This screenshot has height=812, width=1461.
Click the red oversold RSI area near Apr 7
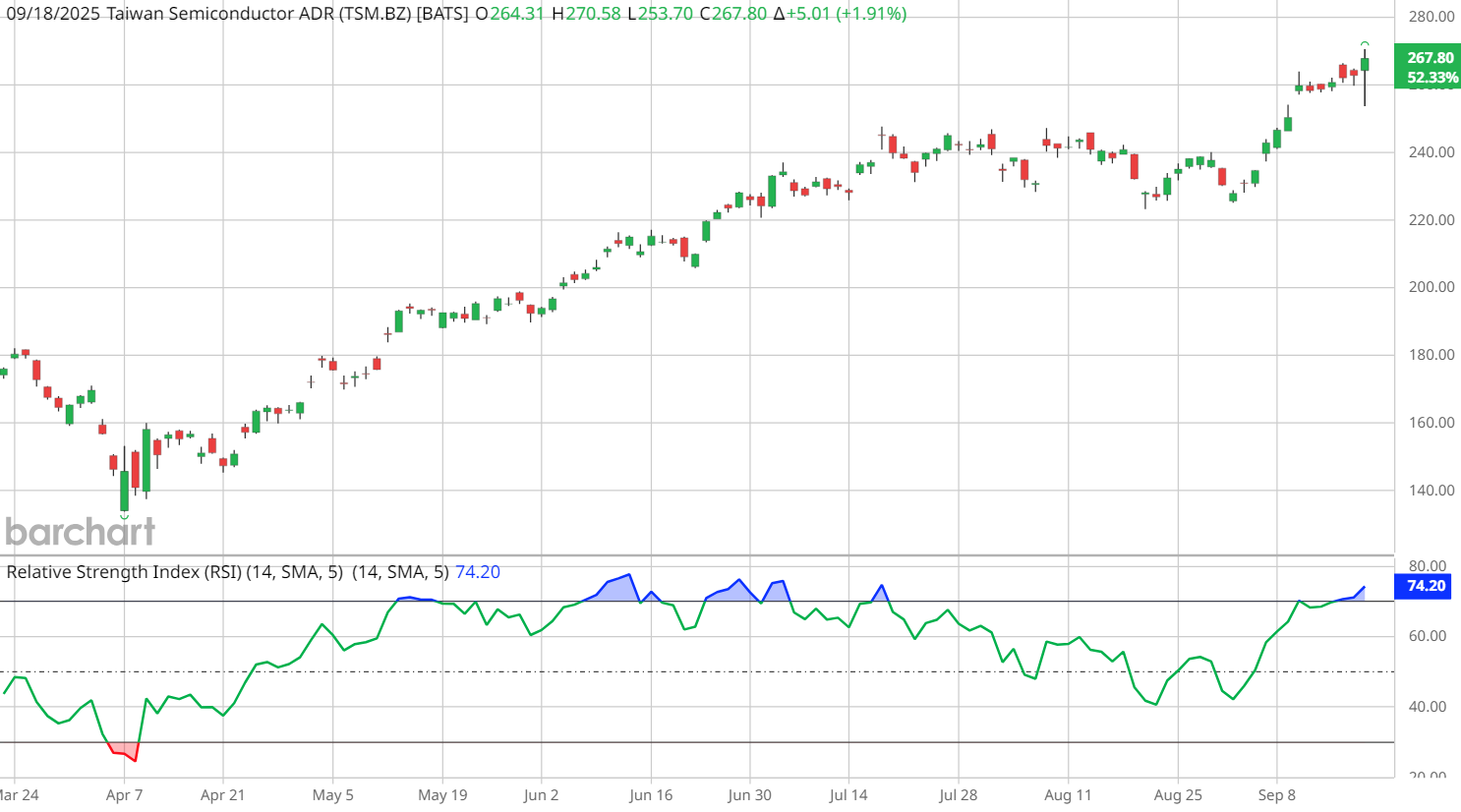click(126, 751)
